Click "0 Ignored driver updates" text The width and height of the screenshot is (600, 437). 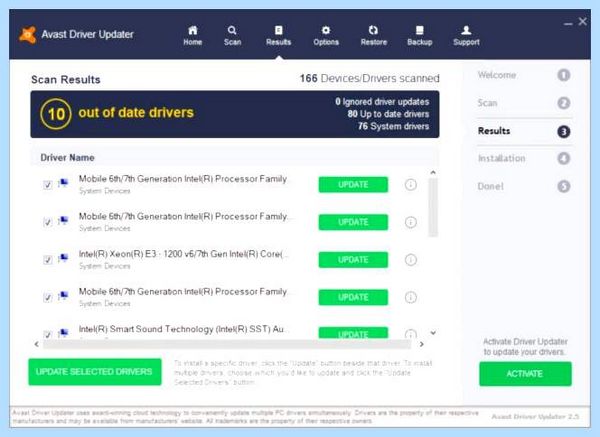coord(382,102)
